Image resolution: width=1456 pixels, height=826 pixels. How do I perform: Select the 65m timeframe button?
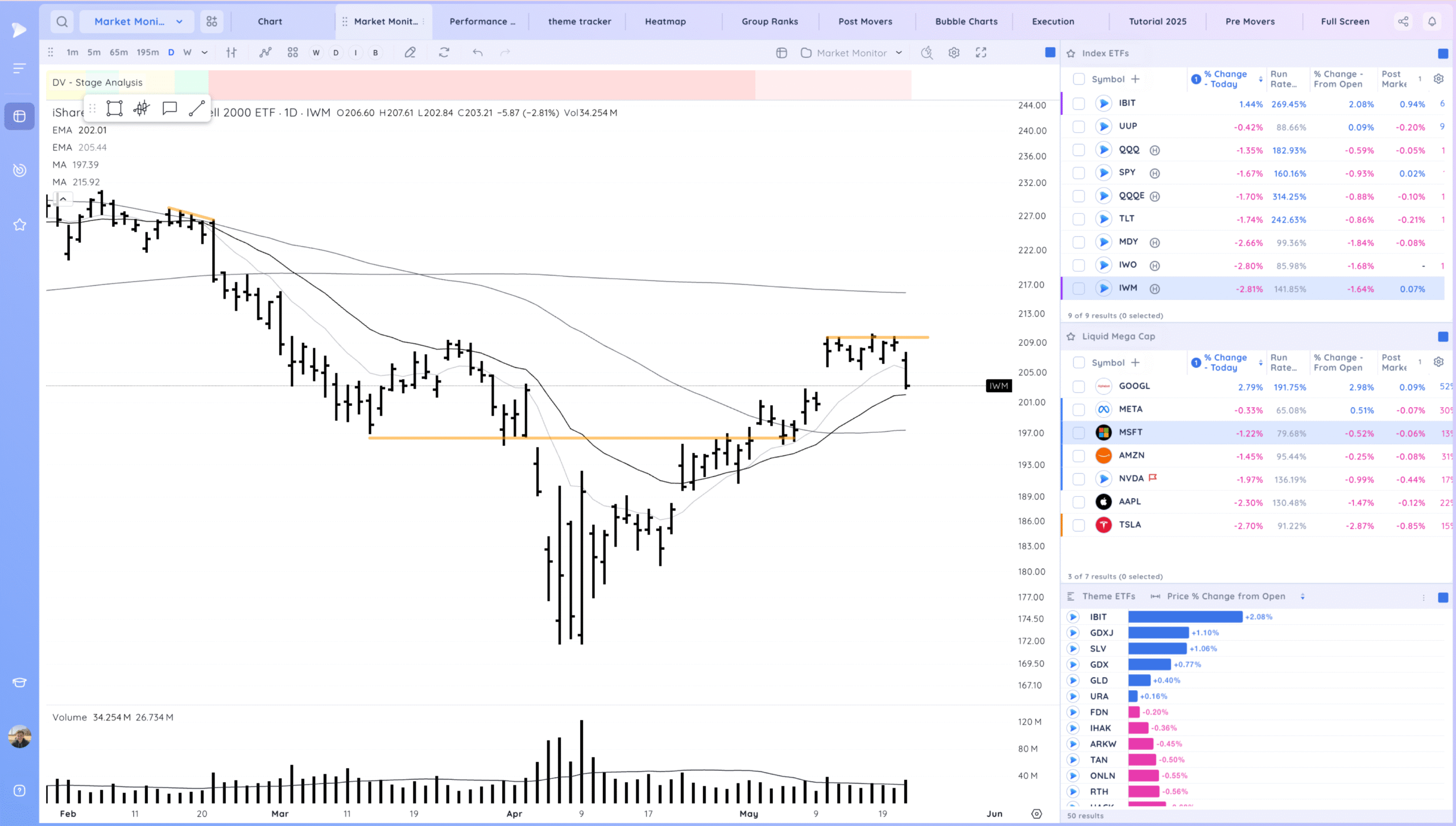coord(118,53)
